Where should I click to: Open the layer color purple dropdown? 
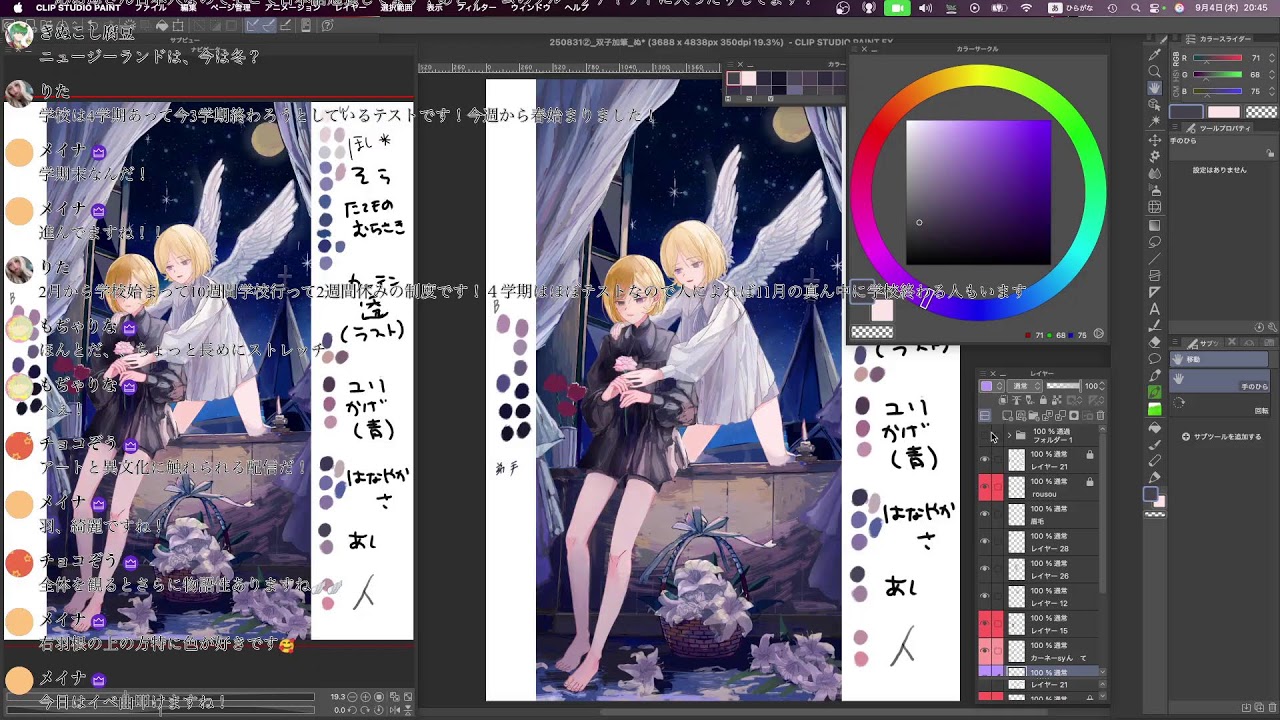click(992, 386)
